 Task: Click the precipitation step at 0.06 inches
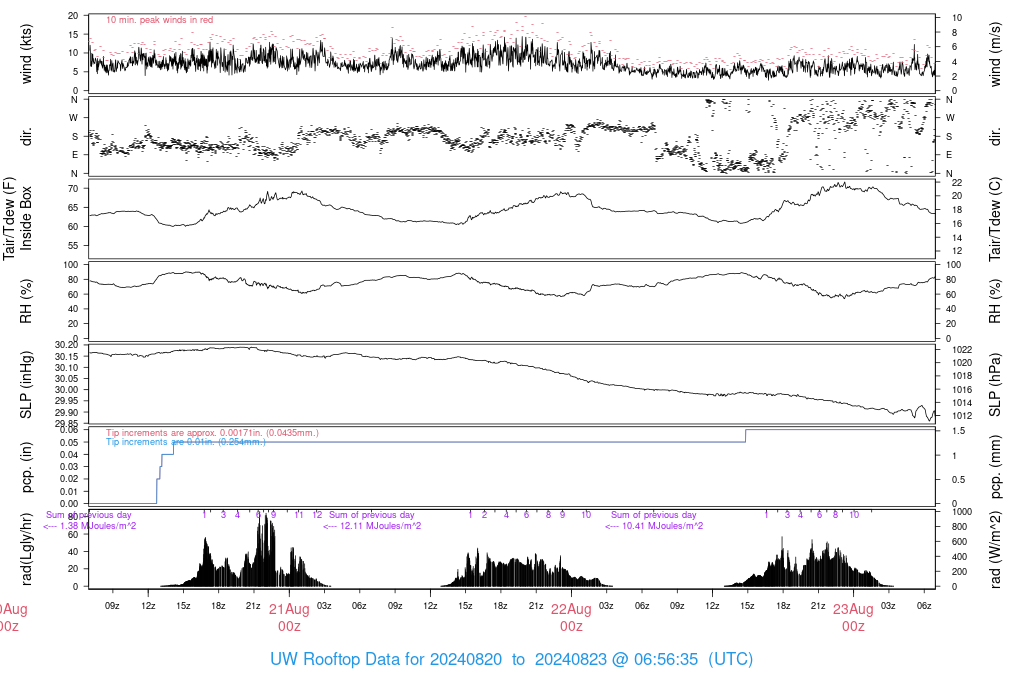click(x=840, y=430)
